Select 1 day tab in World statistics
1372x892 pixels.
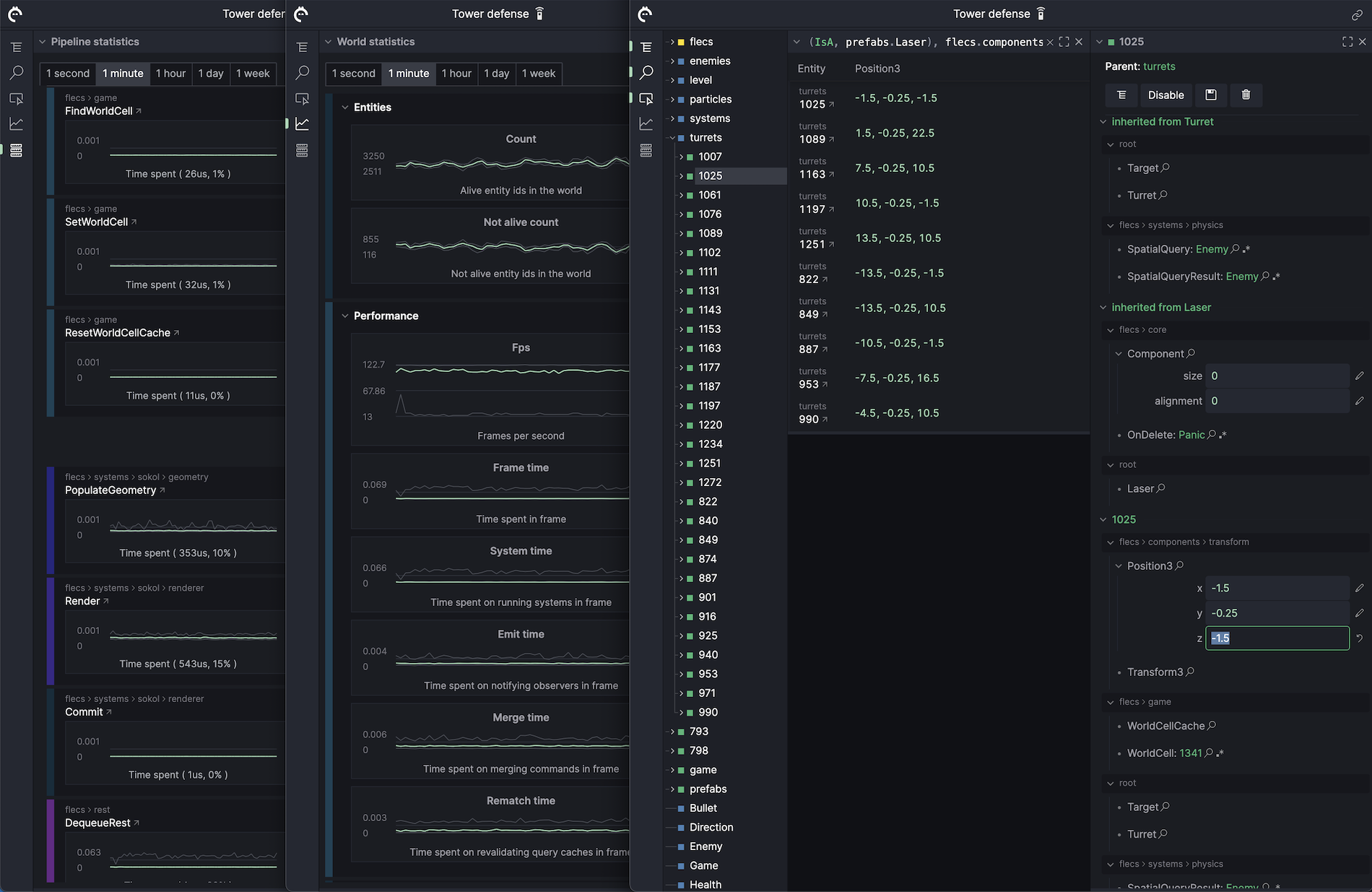(496, 74)
